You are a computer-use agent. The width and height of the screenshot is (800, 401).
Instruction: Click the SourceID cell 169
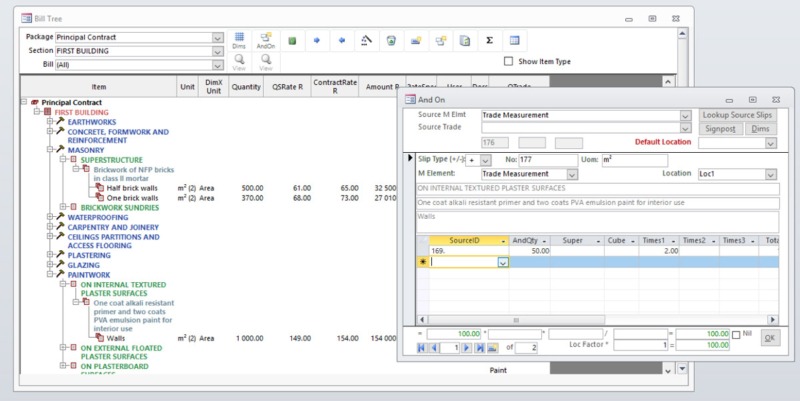point(468,251)
